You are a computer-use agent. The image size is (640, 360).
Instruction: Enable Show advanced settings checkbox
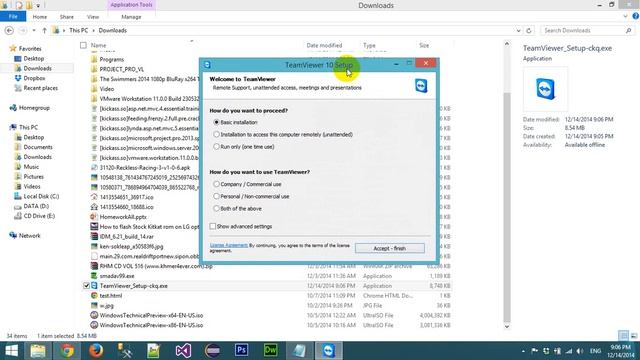click(x=213, y=226)
